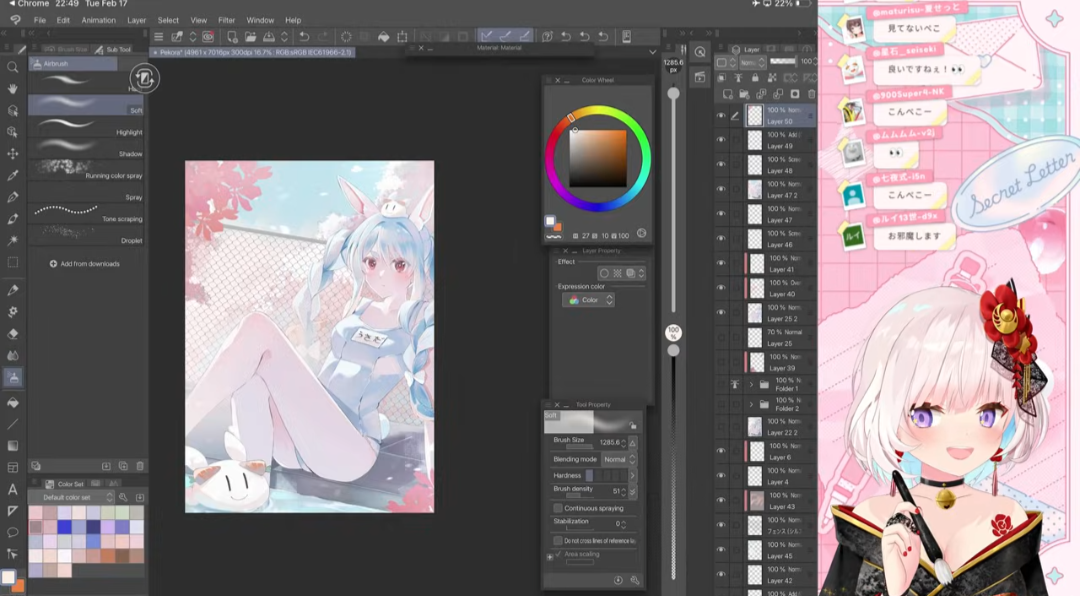Tap the canvas flip/rotate floating button
Screen dimensions: 1080x596
144,78
